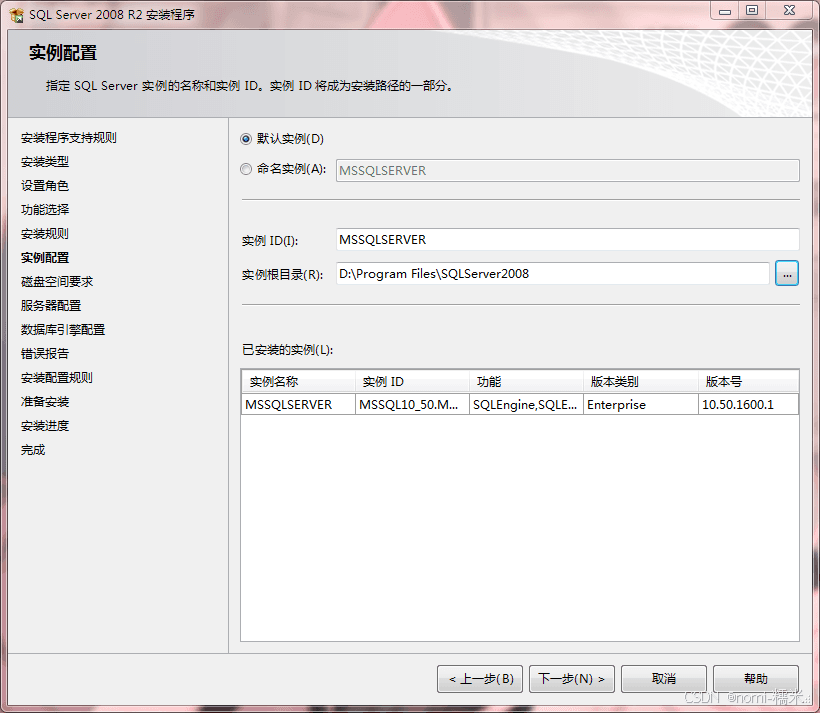
Task: Cancel setup with 取消 button
Action: (664, 679)
